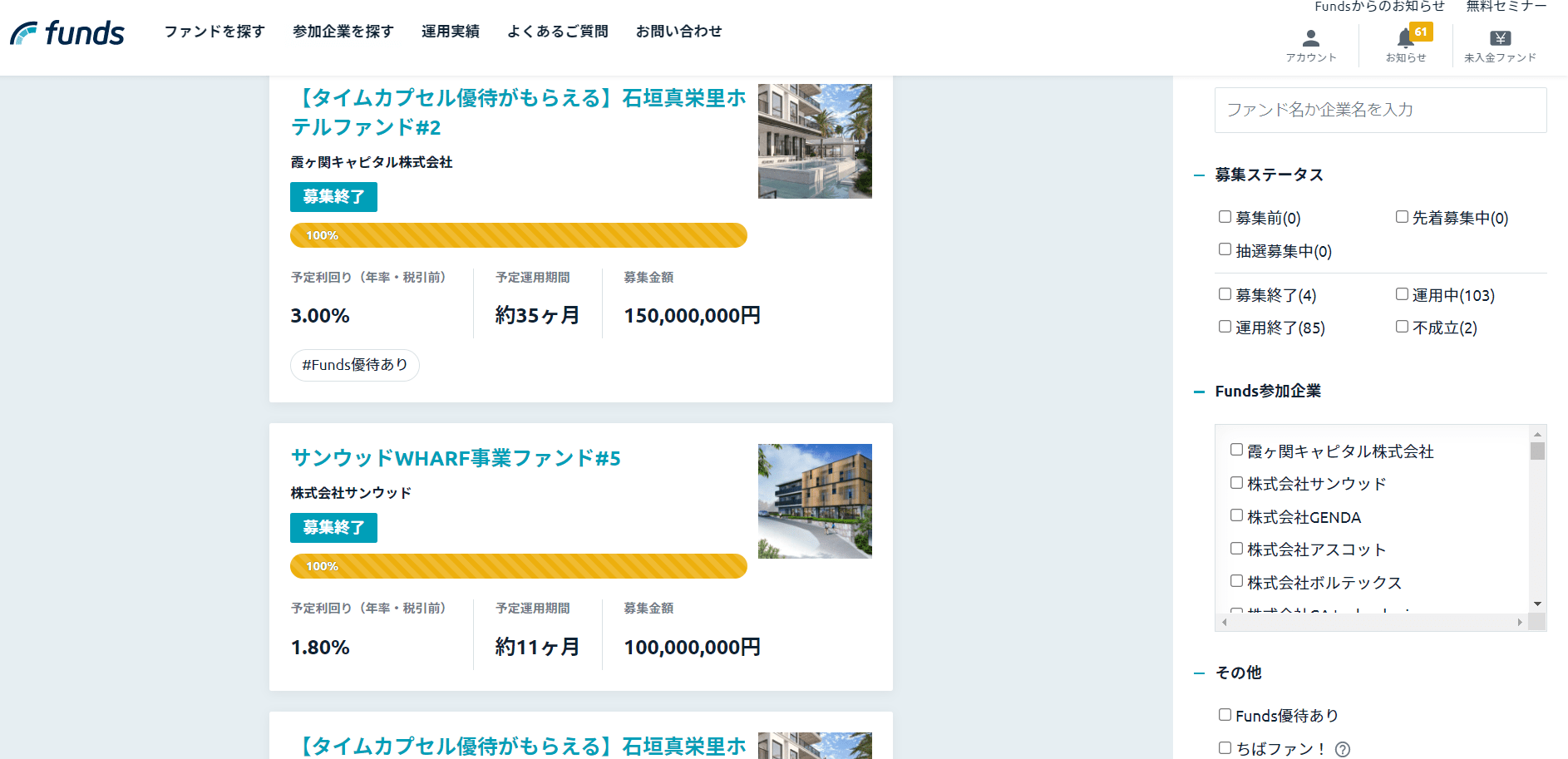The image size is (1568, 759).
Task: Click 100% progress bar of 石垣真栄里ホテルファンド#2
Action: [x=519, y=235]
